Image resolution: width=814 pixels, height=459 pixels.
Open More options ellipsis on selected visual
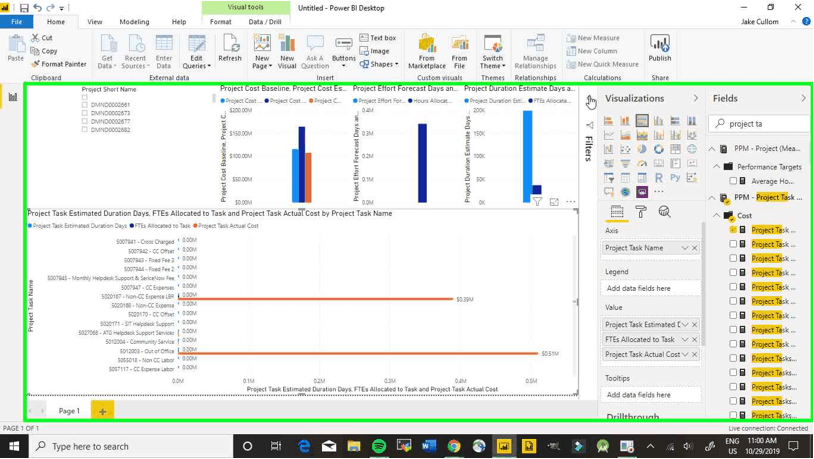click(x=571, y=202)
